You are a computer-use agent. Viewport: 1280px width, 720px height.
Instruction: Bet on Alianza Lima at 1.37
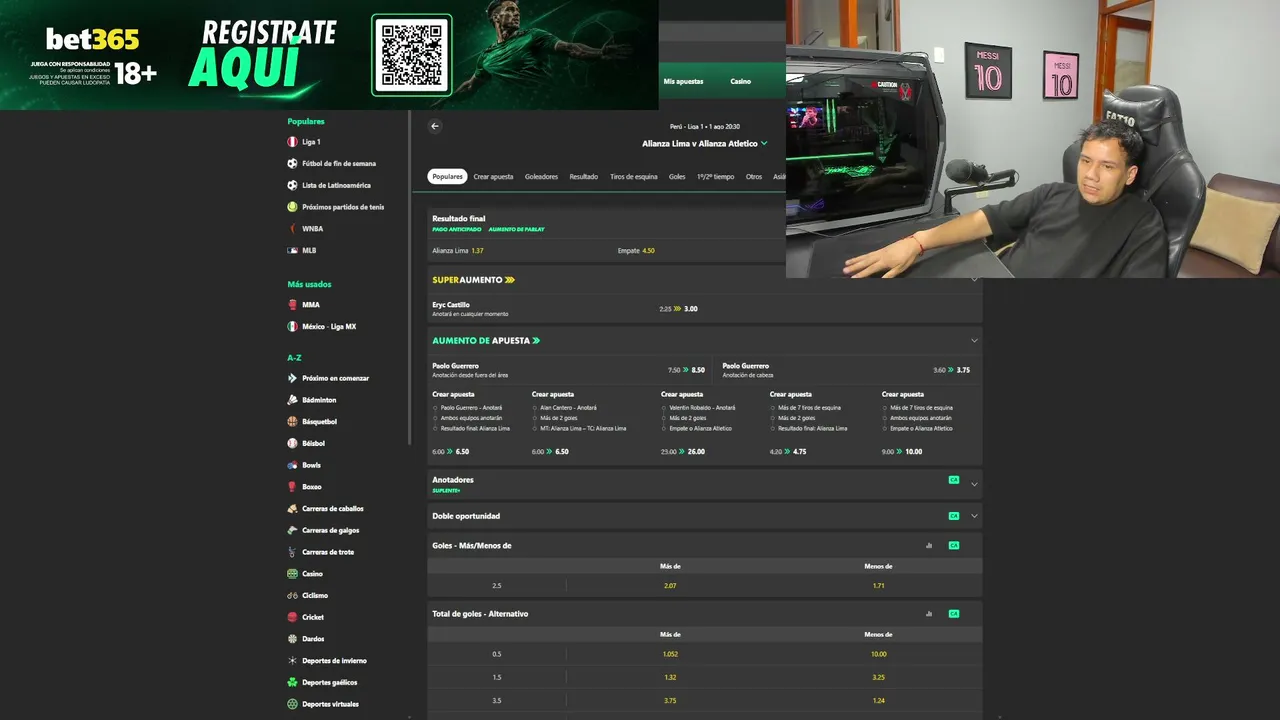click(x=520, y=251)
